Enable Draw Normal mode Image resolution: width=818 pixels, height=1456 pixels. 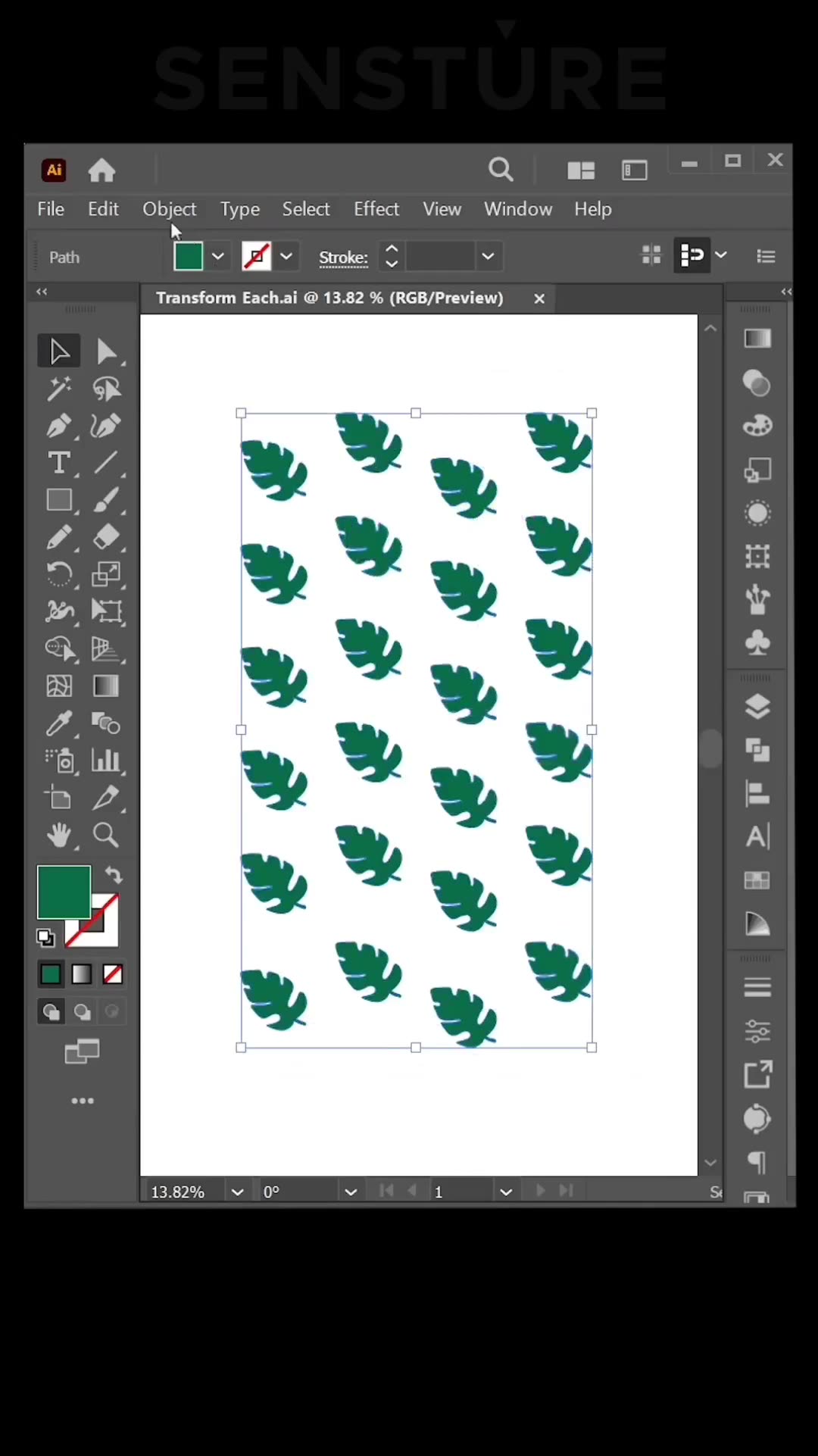pyautogui.click(x=51, y=1011)
